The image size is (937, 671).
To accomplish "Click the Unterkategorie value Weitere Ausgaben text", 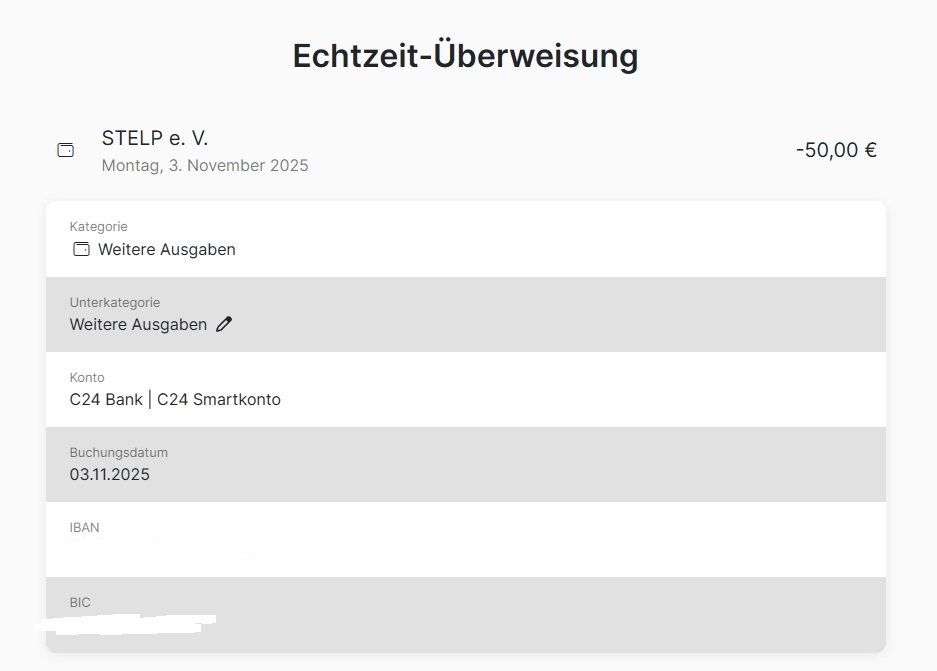I will pos(138,324).
